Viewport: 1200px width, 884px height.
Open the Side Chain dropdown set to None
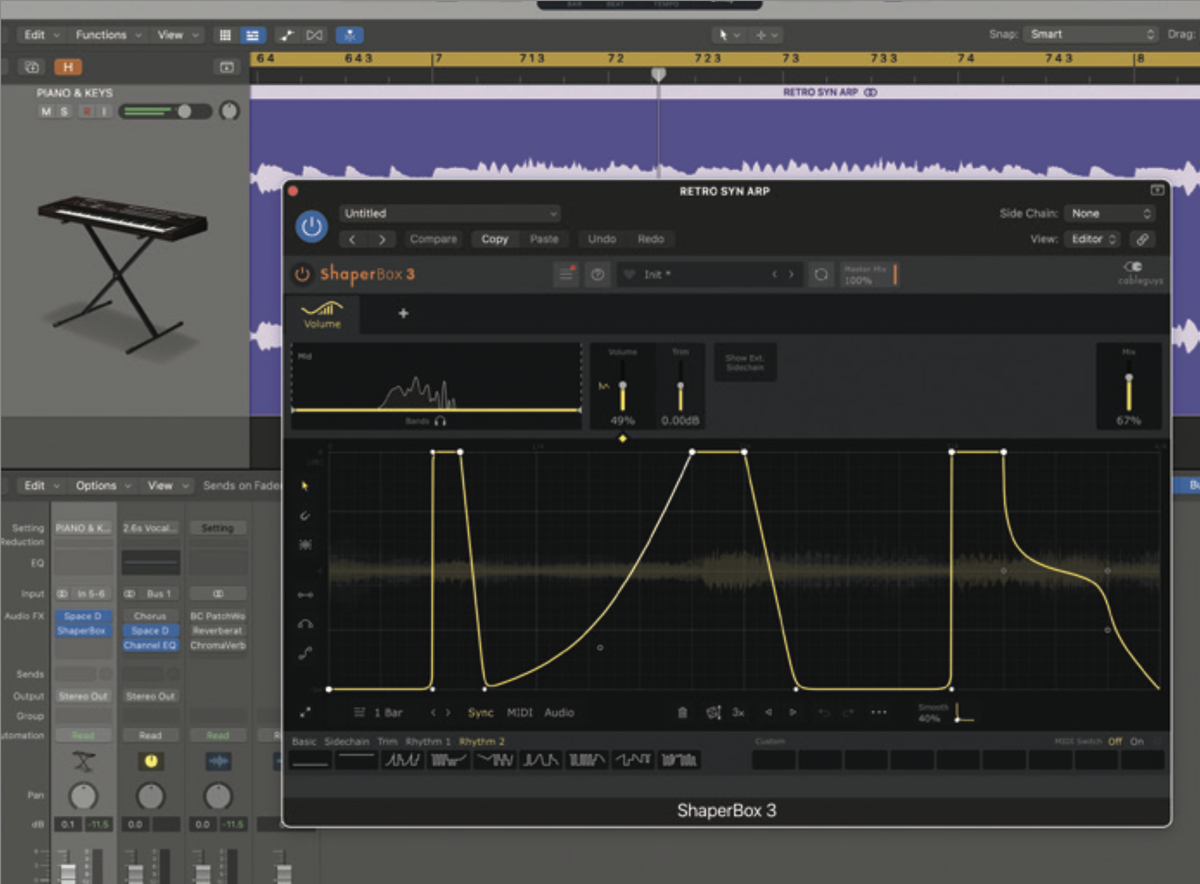(1110, 213)
